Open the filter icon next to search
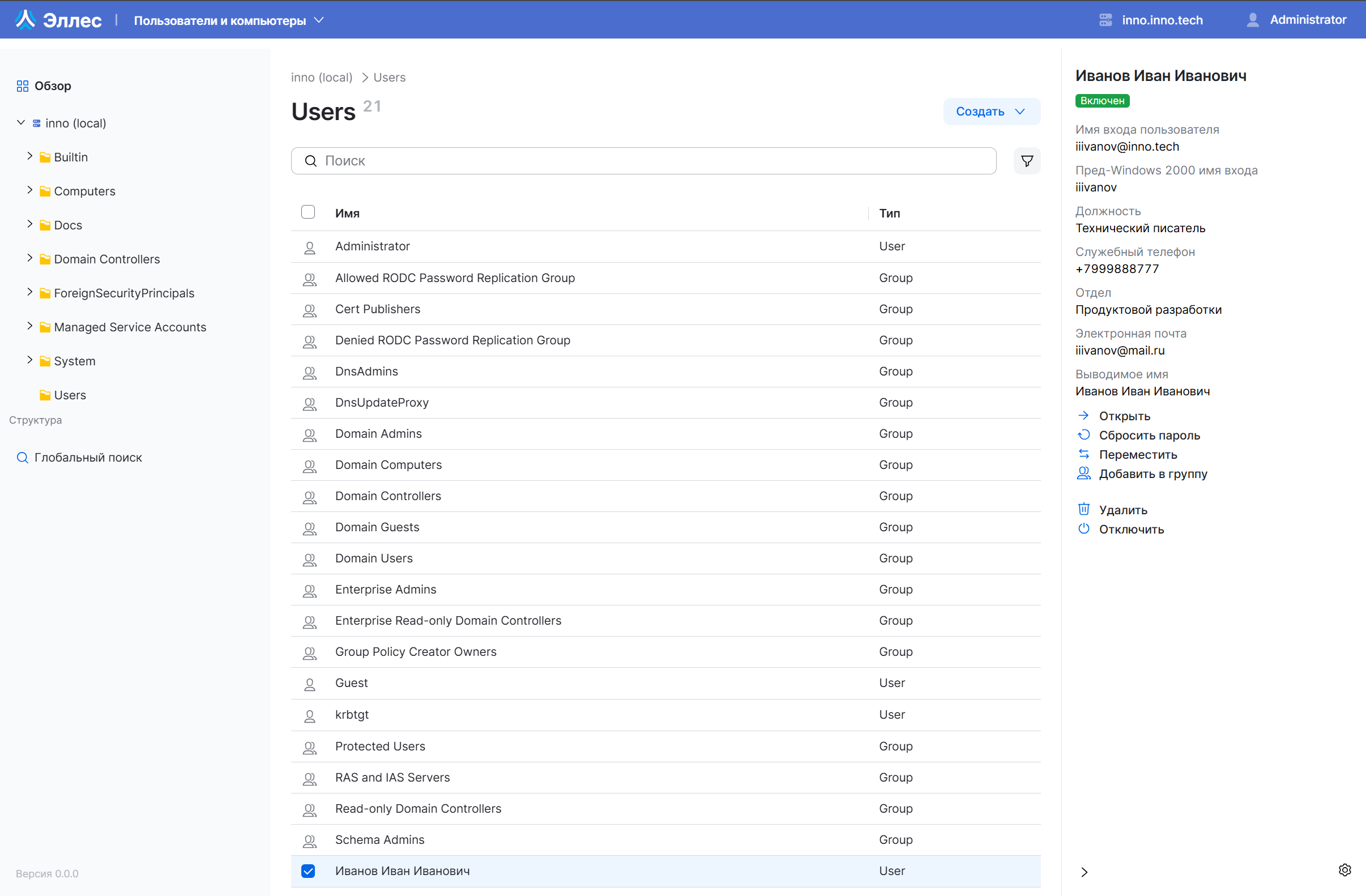Viewport: 1366px width, 896px height. point(1027,161)
